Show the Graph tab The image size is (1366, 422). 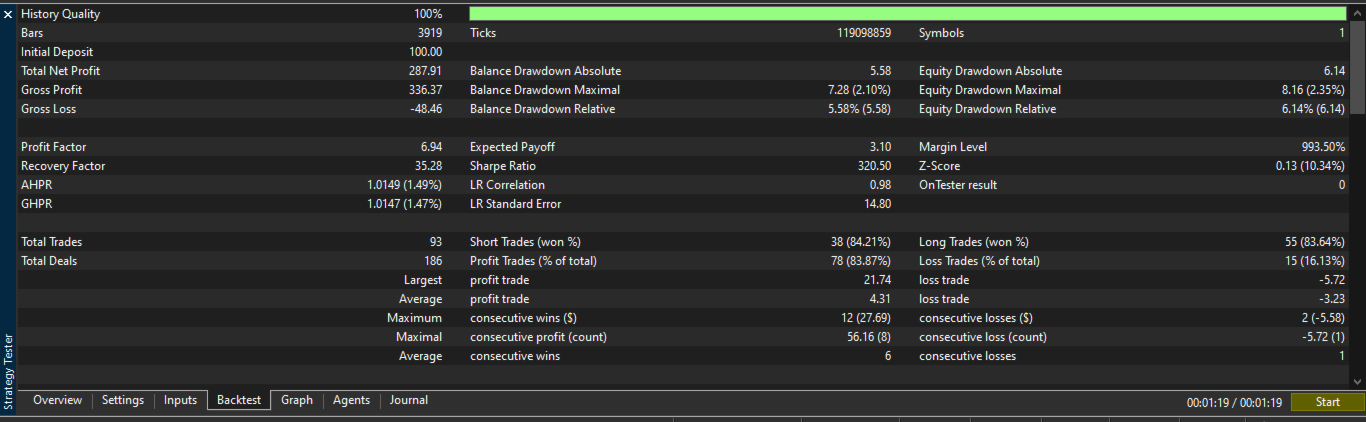pos(297,400)
